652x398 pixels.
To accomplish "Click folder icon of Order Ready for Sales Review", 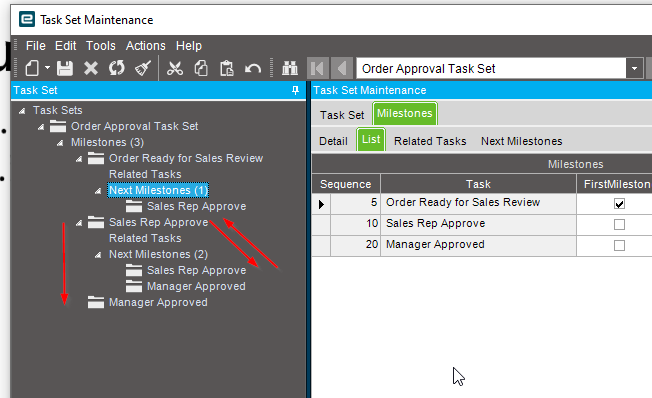I will click(x=96, y=158).
